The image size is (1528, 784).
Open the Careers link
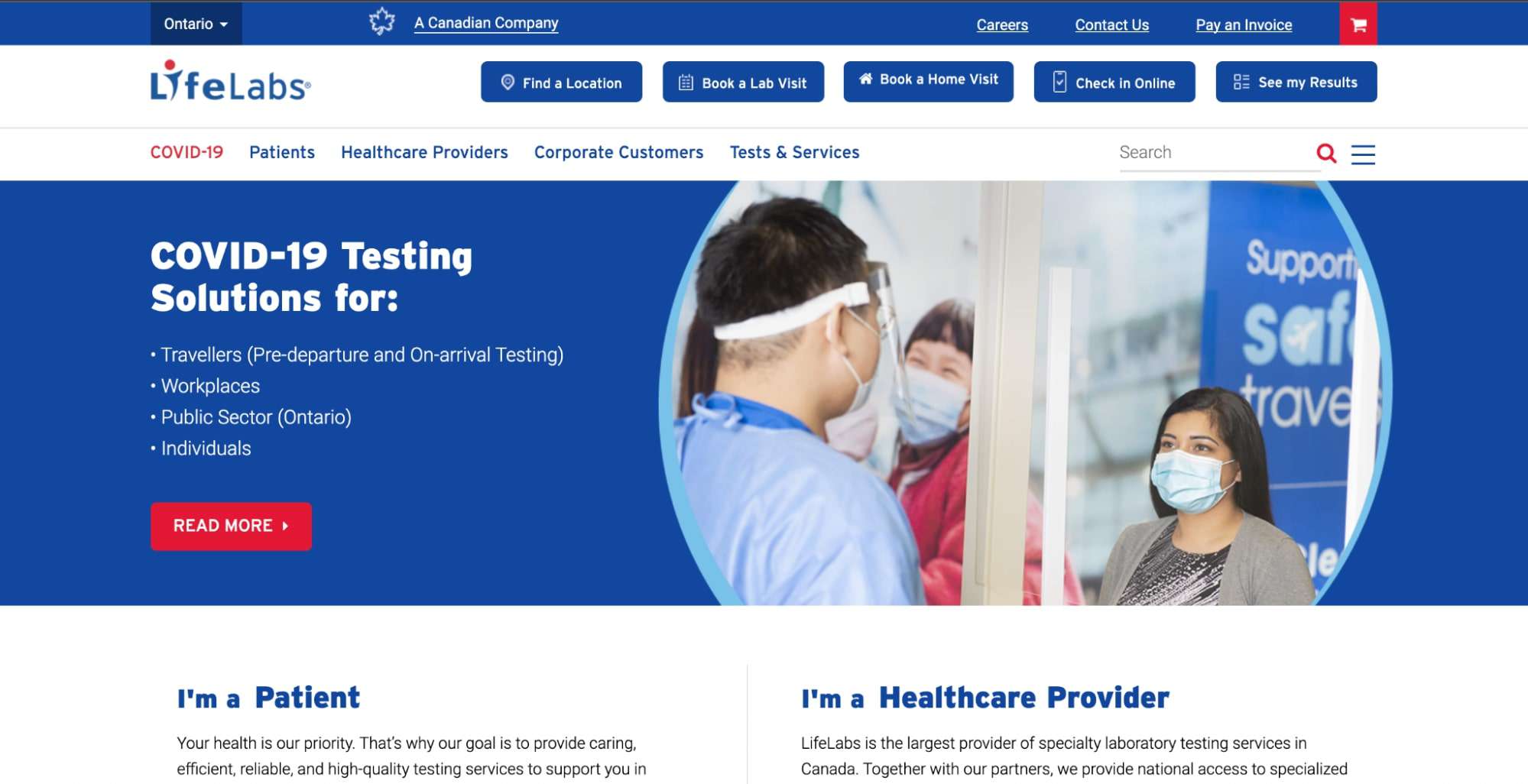(x=1002, y=24)
